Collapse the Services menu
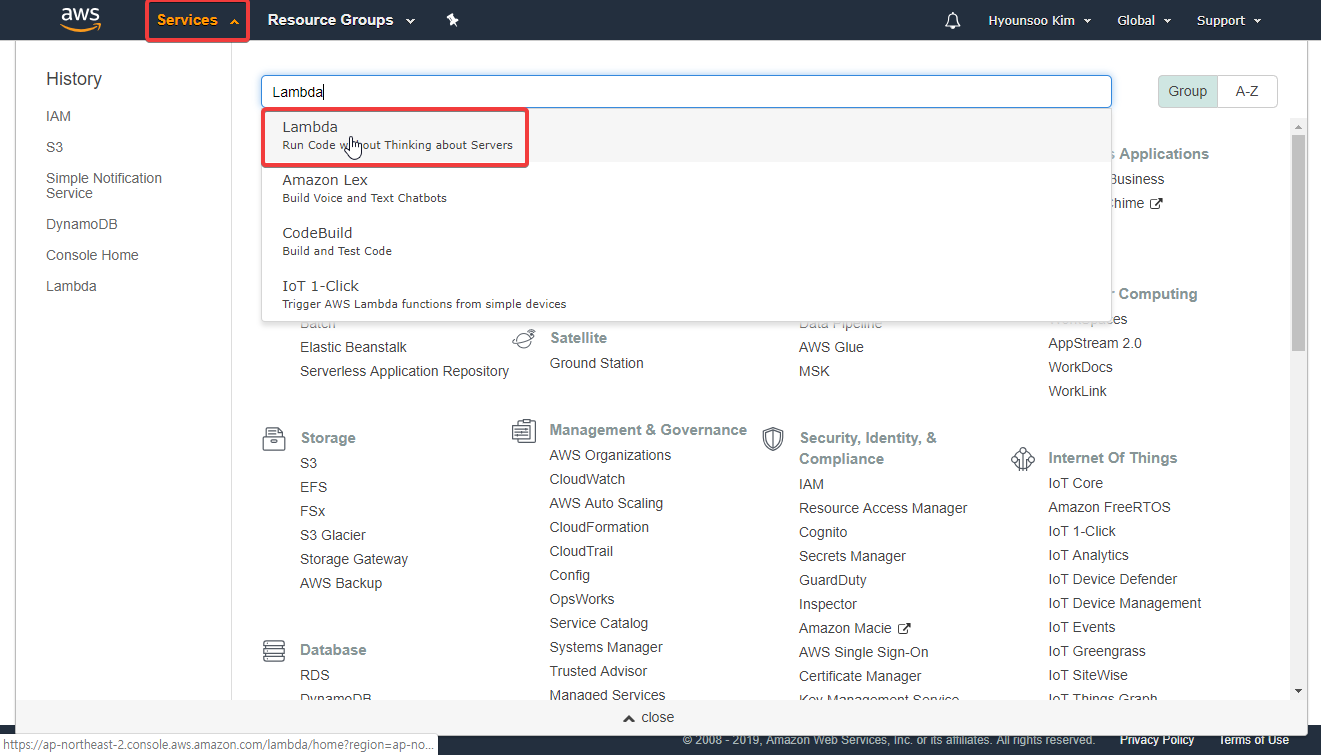This screenshot has height=755, width=1321. pos(198,20)
